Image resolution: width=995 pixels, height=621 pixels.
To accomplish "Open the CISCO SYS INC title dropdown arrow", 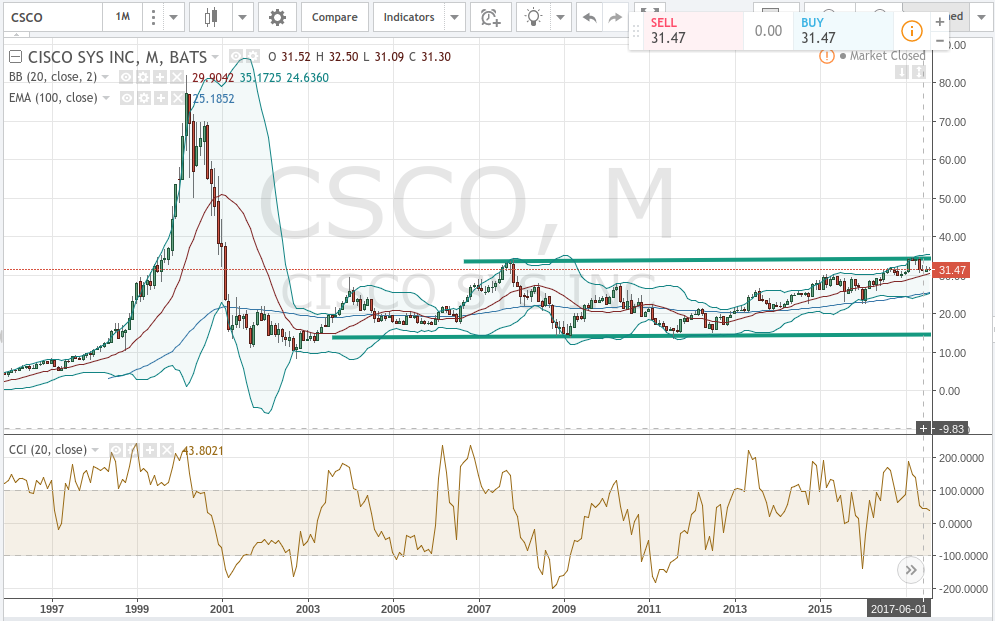I will pos(216,57).
